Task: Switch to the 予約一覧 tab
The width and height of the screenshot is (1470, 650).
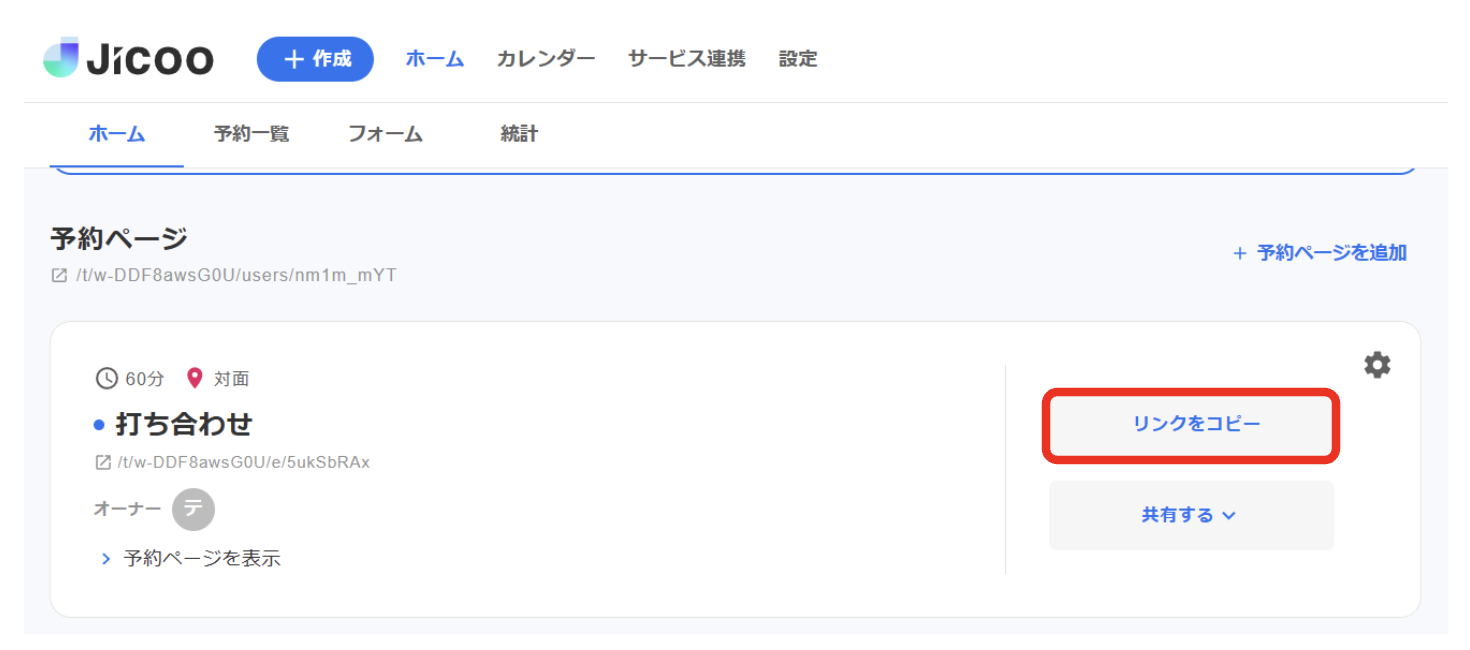Action: [251, 133]
